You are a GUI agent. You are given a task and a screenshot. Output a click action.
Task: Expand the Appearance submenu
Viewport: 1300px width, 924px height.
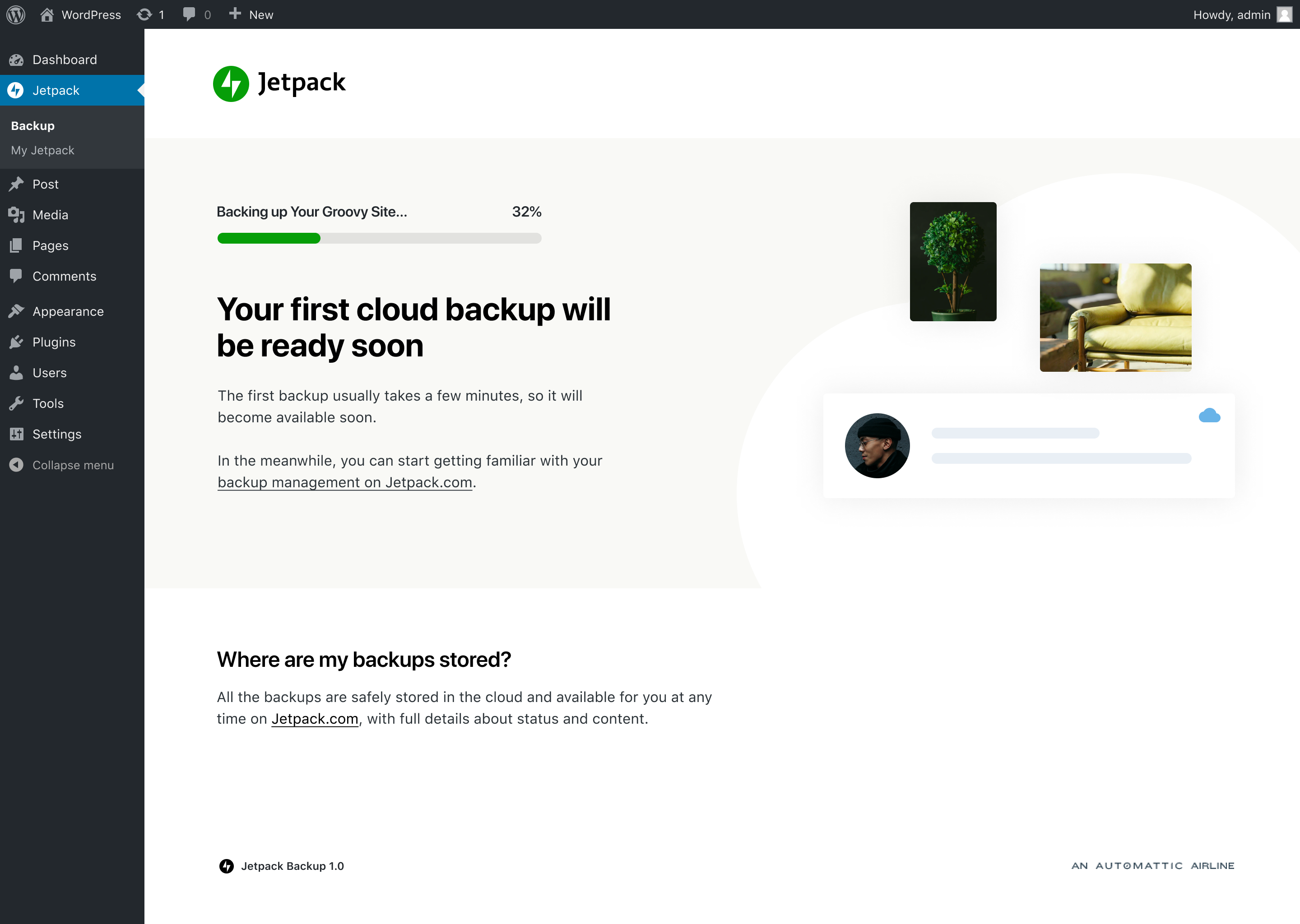[67, 311]
